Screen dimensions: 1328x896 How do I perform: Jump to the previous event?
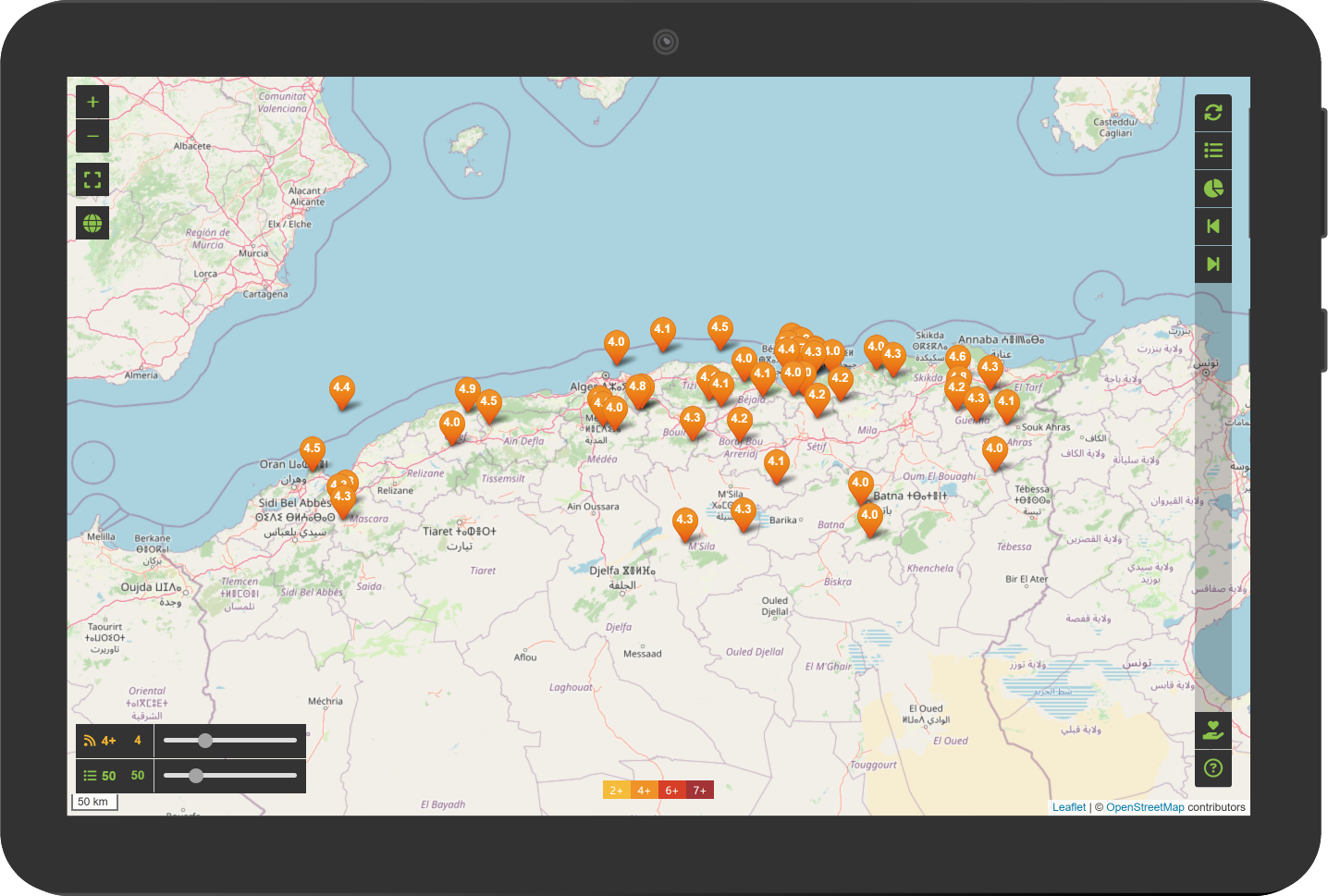coord(1213,227)
